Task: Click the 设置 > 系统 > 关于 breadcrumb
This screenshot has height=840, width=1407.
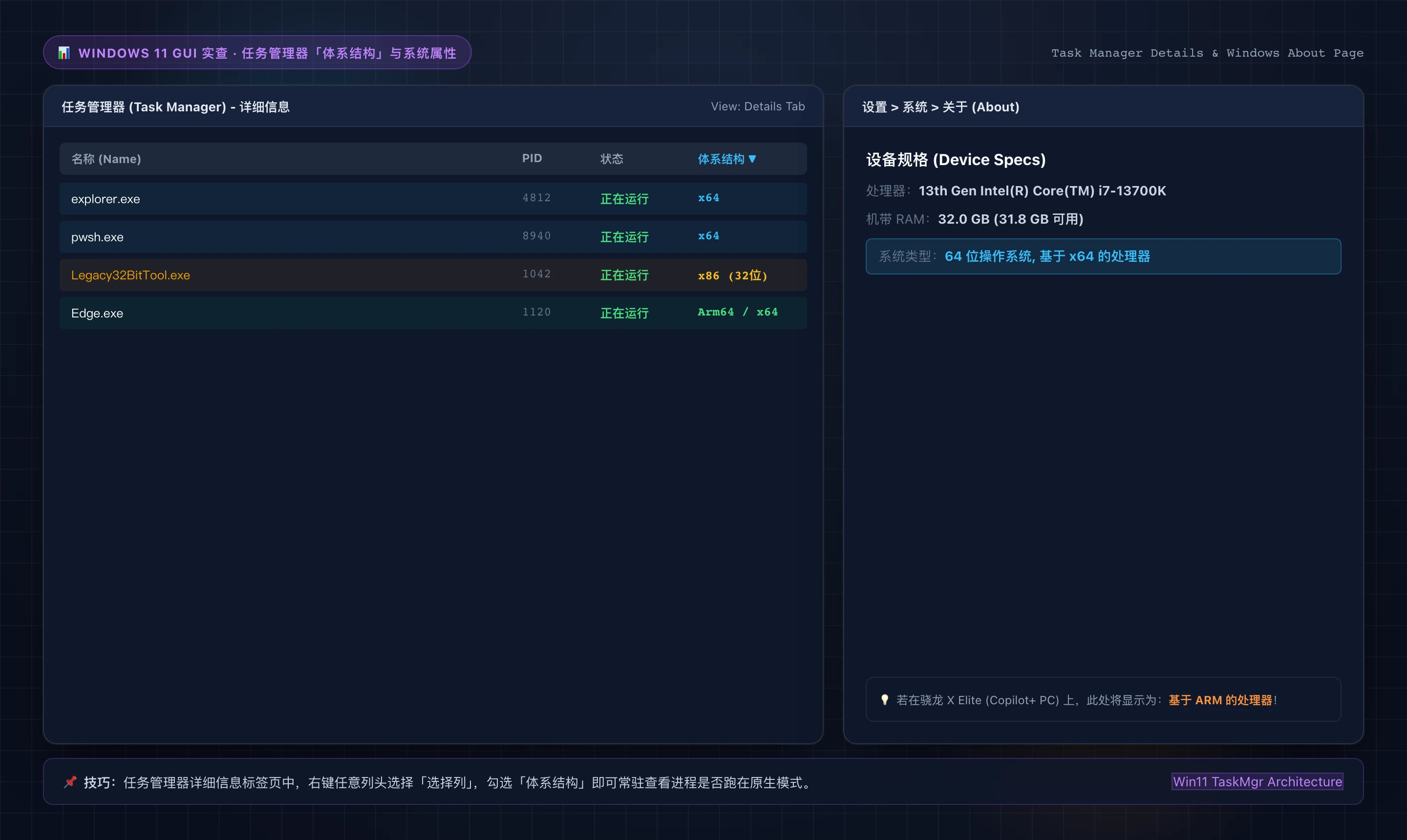Action: pyautogui.click(x=940, y=107)
